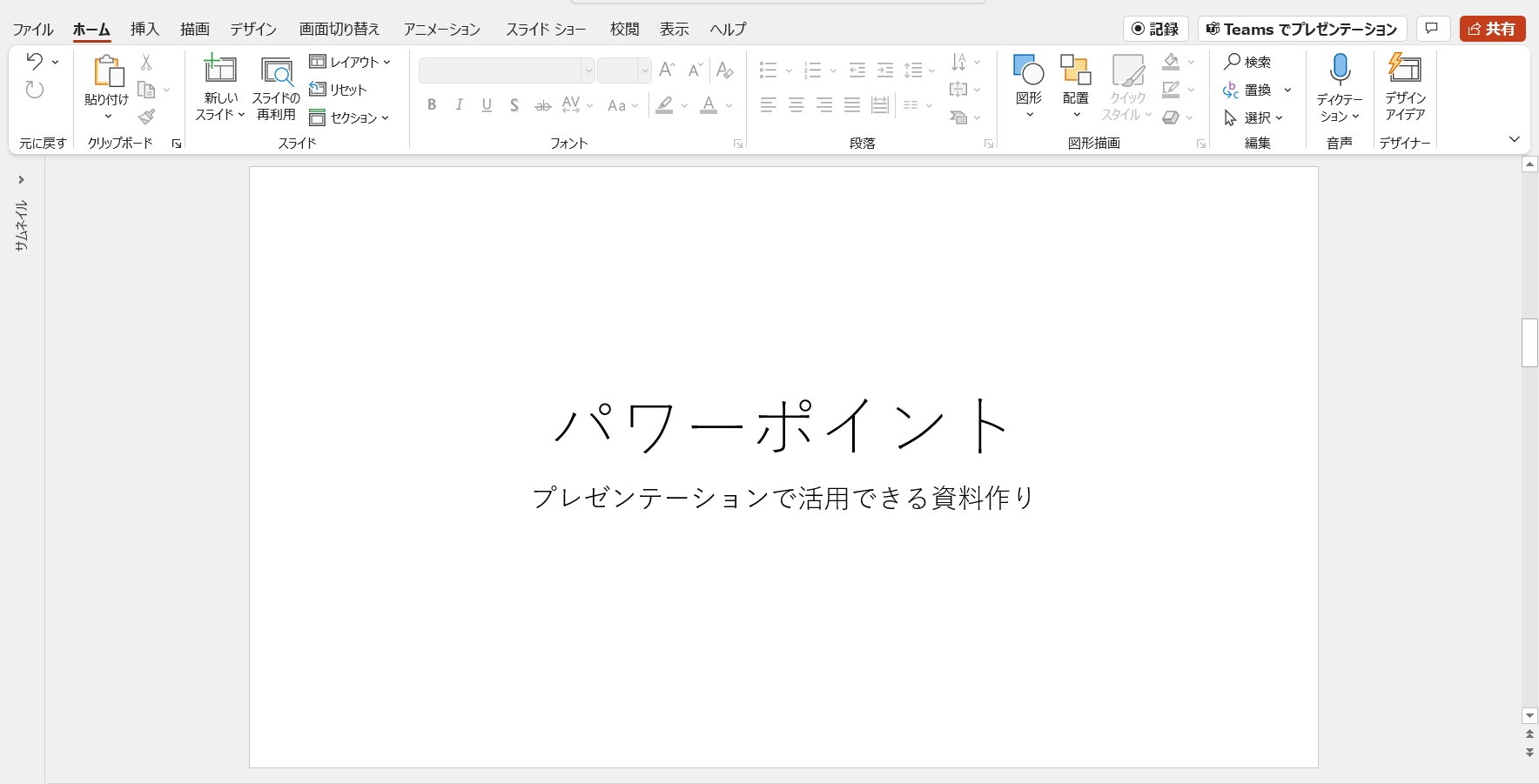Click the Undo arrow icon
This screenshot has height=784, width=1539.
pos(34,62)
